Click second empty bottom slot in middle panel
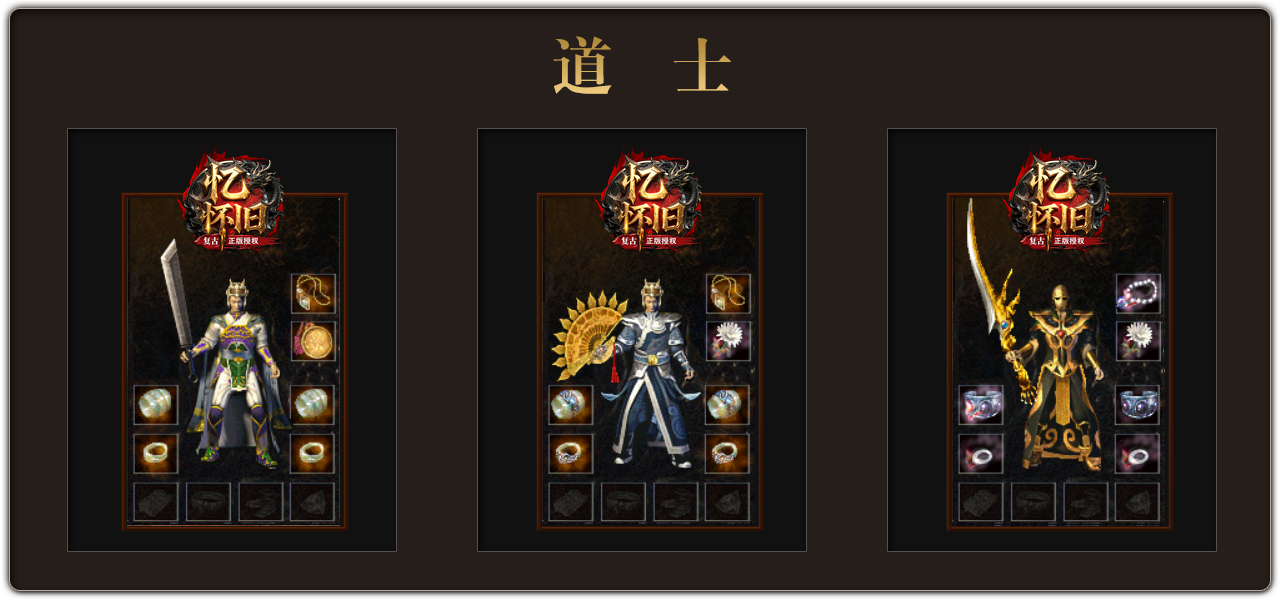The height and width of the screenshot is (600, 1280). point(623,502)
